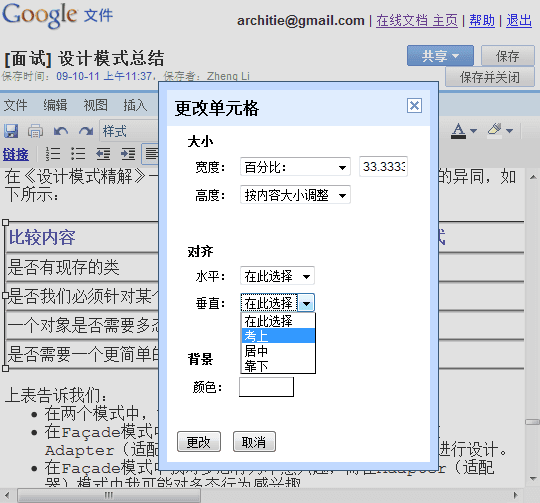Click the table cell 比较内容
Viewport: 540px width, 503px height.
pos(42,237)
